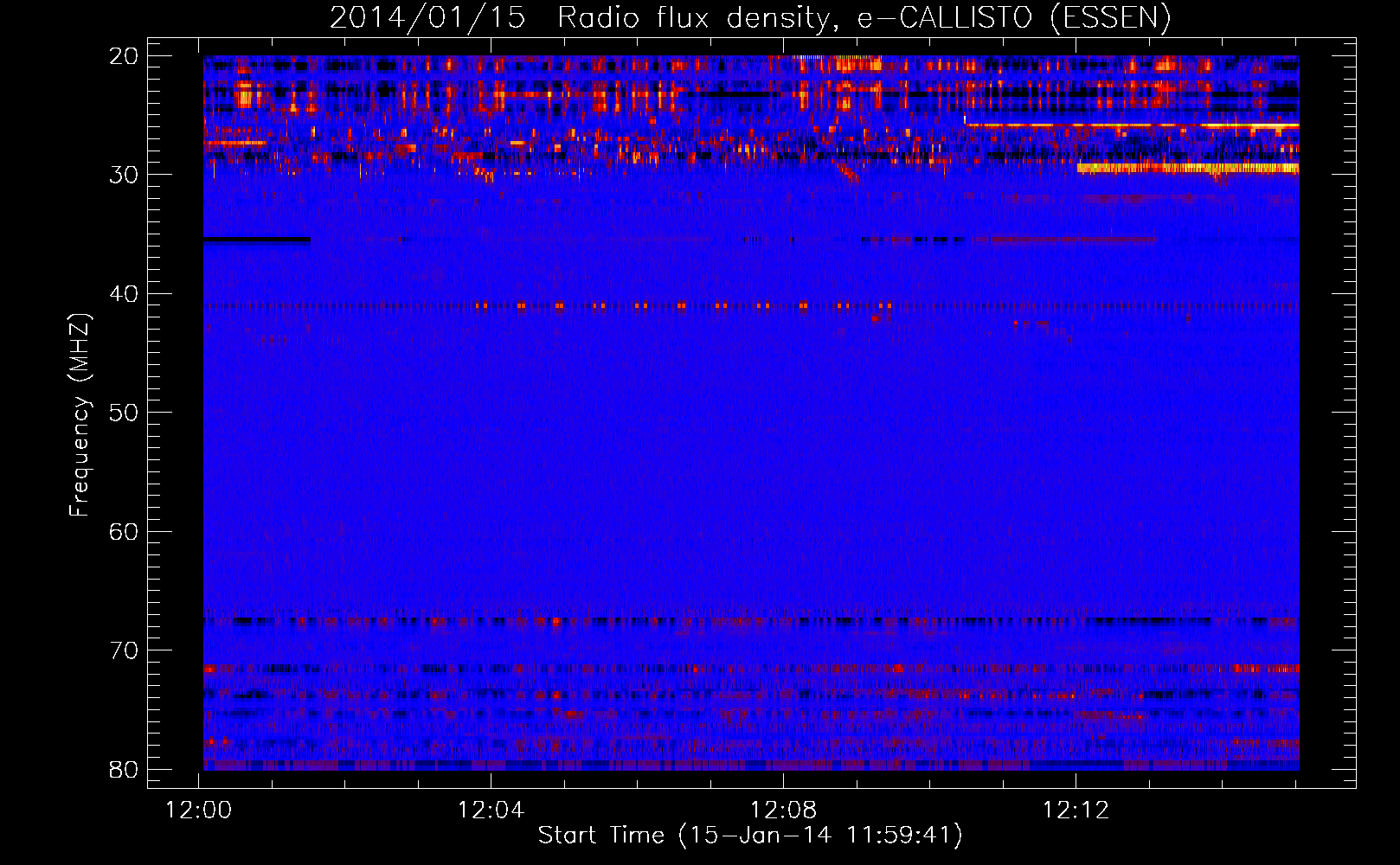Click the 70 MHz frequency tick label
Viewport: 1400px width, 865px height.
(124, 650)
